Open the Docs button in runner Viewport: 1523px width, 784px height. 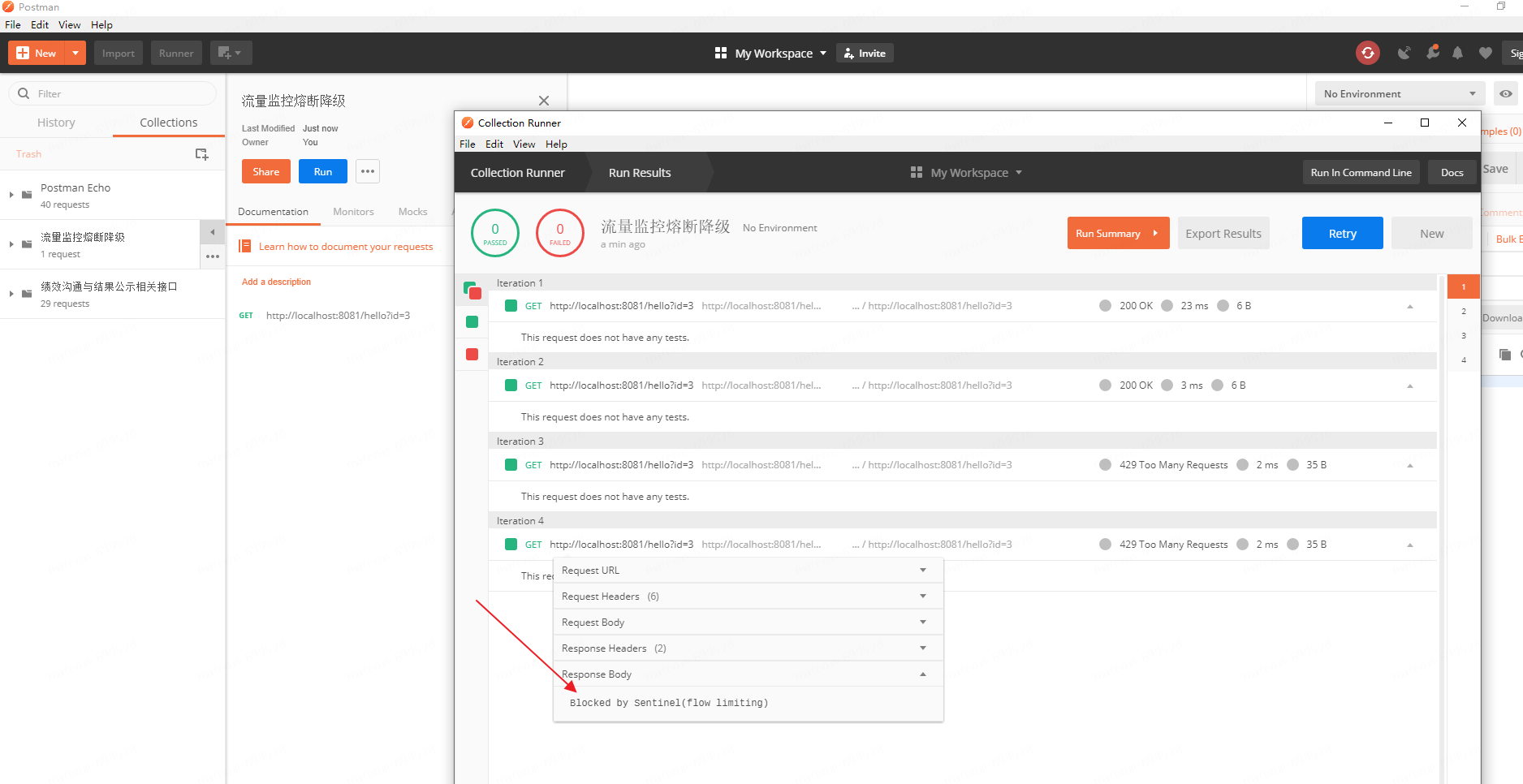(x=1452, y=173)
